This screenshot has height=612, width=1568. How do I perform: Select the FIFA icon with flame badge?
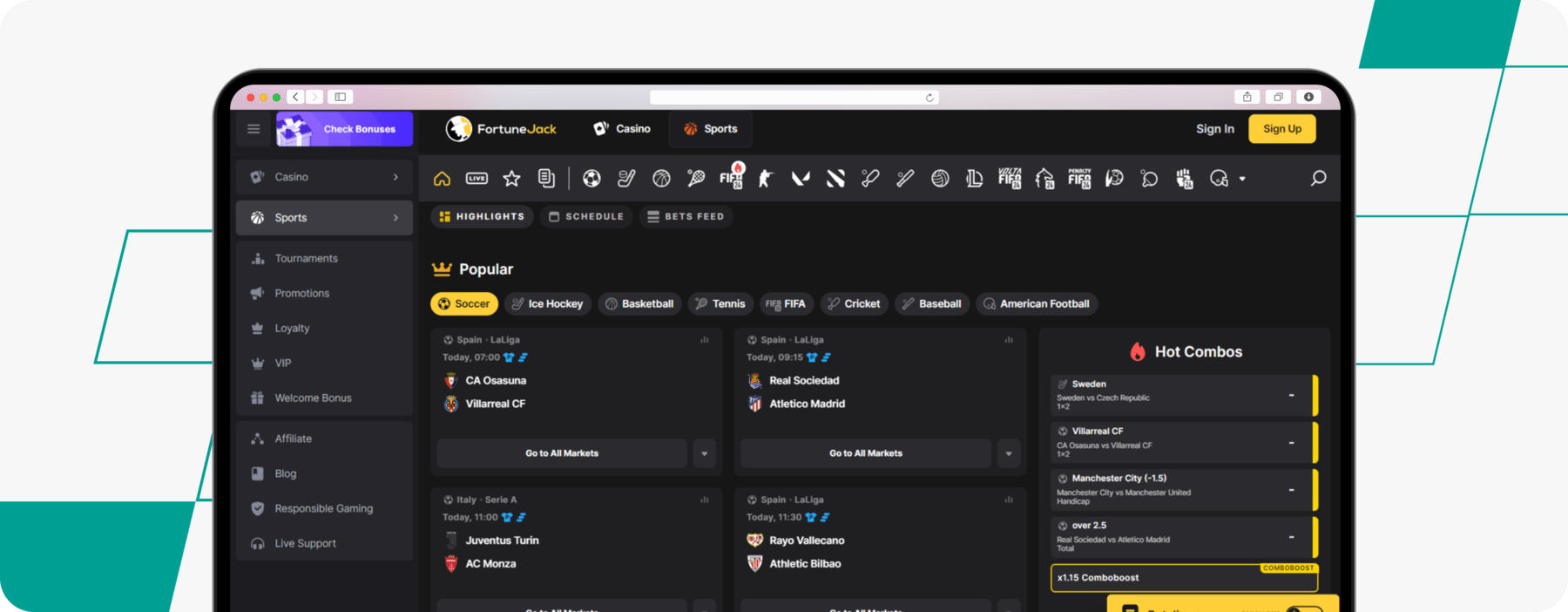[x=732, y=177]
